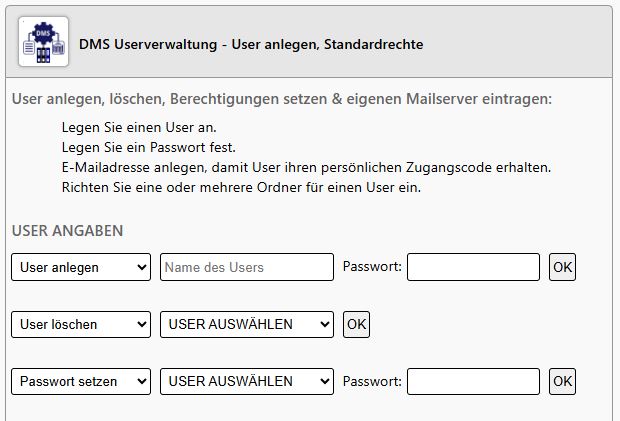Confirm user deletion with its OK button
This screenshot has width=620, height=421.
[356, 324]
